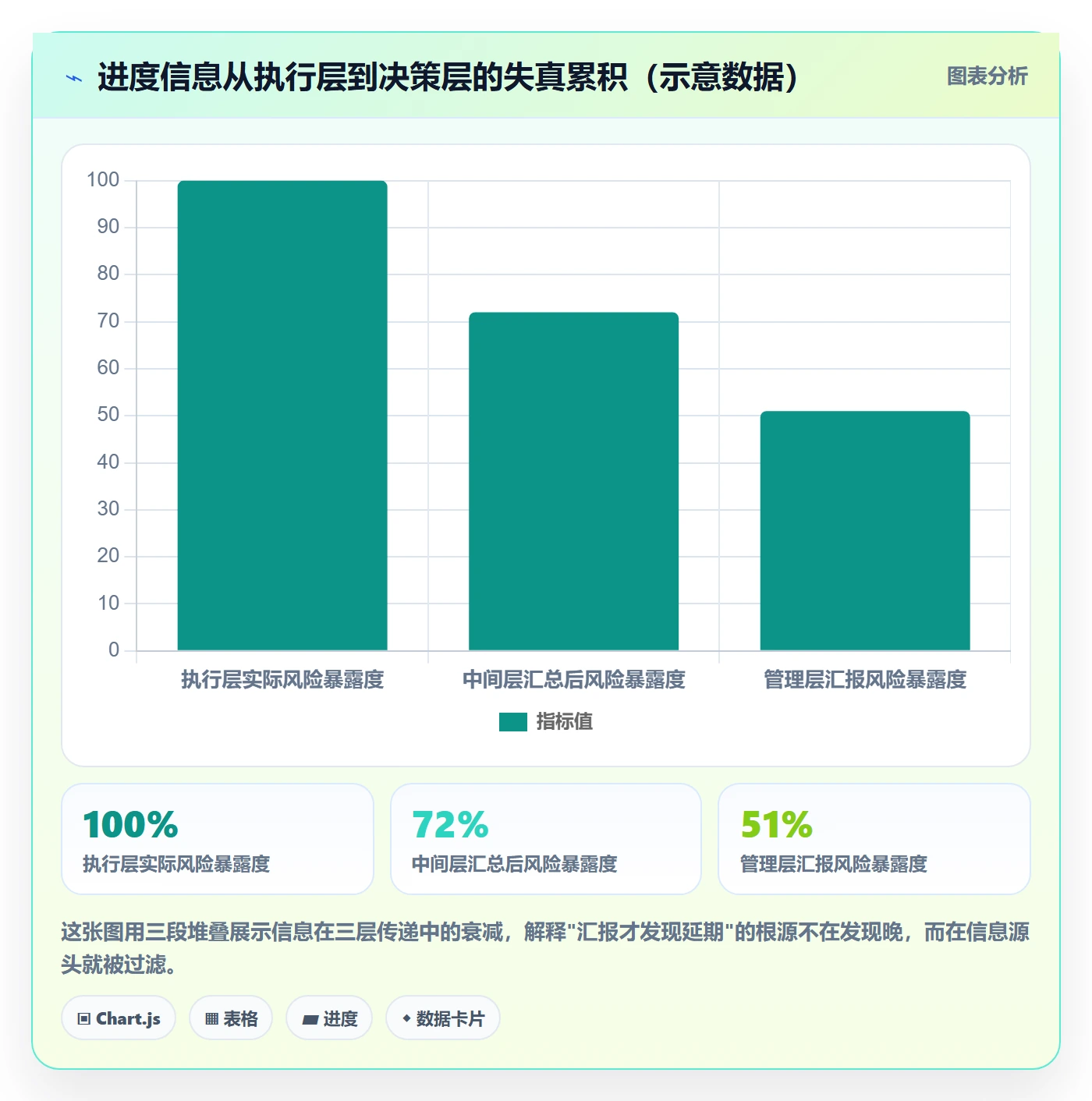Image resolution: width=1092 pixels, height=1101 pixels.
Task: Click the 进度 tag chip
Action: click(x=329, y=1018)
